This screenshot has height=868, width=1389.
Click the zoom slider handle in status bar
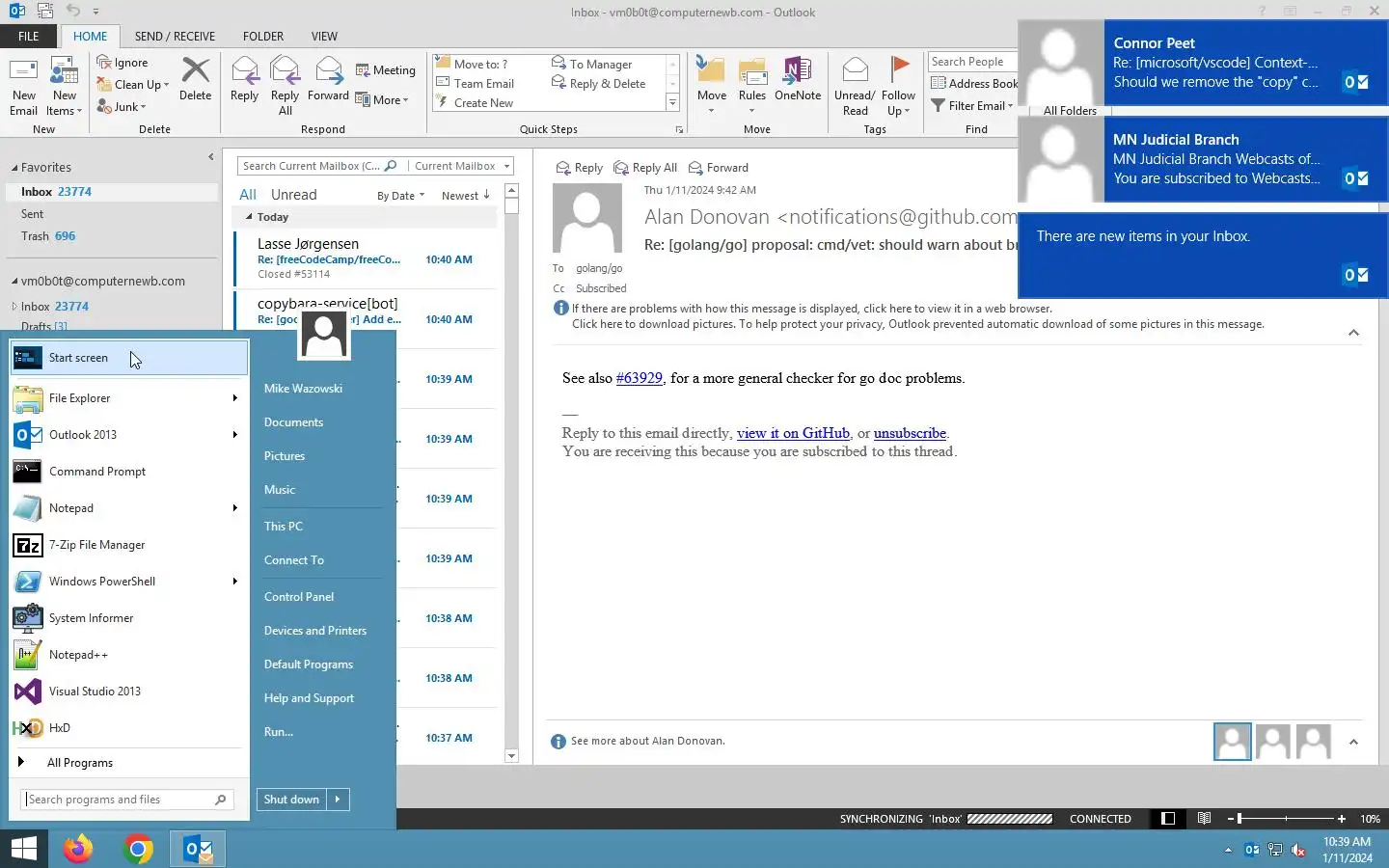click(x=1239, y=819)
